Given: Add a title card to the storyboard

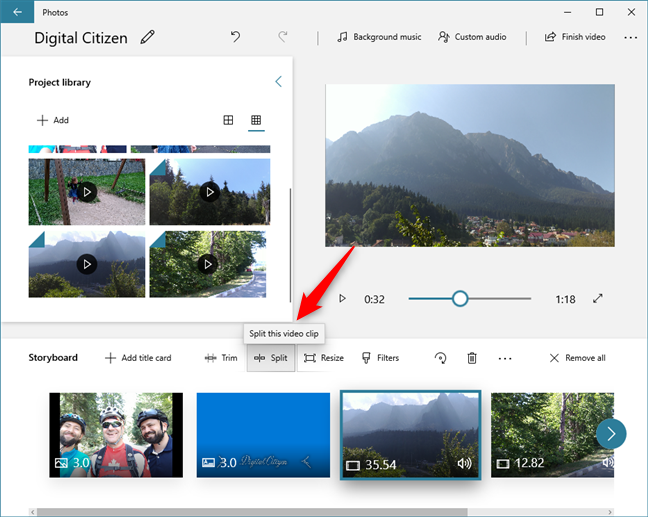Looking at the screenshot, I should [138, 358].
